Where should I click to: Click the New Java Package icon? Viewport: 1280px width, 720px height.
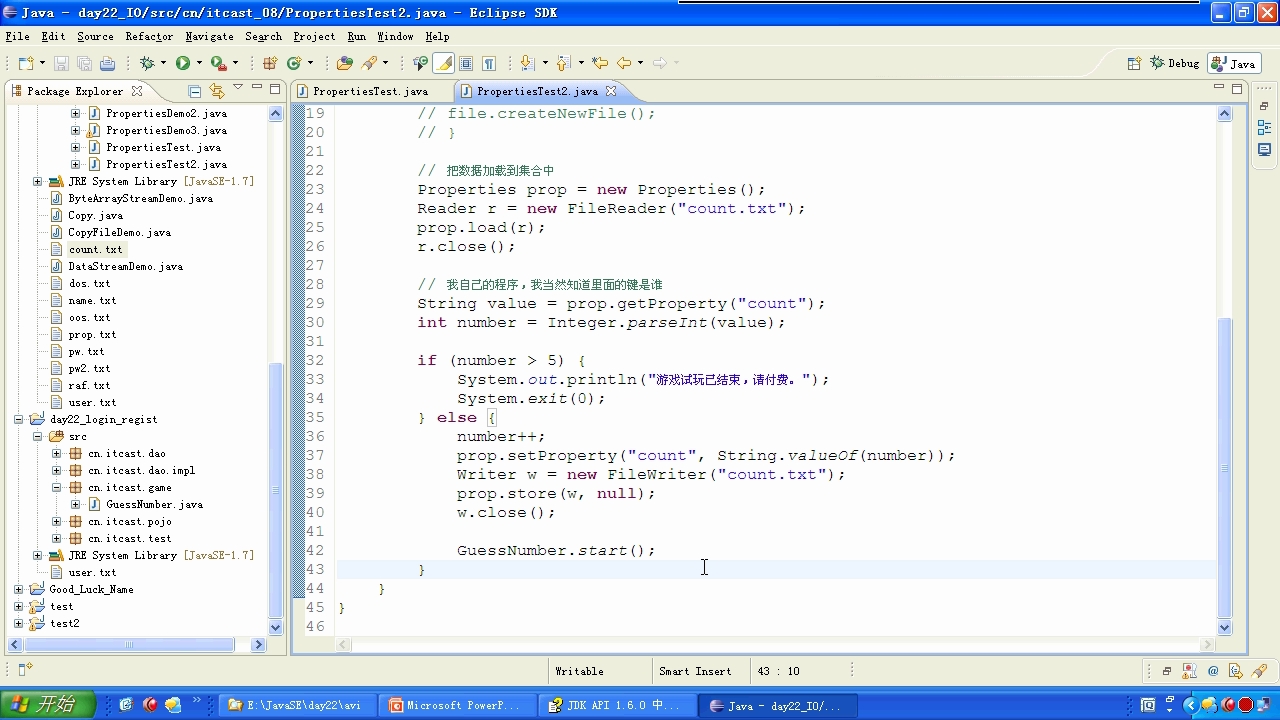(269, 63)
